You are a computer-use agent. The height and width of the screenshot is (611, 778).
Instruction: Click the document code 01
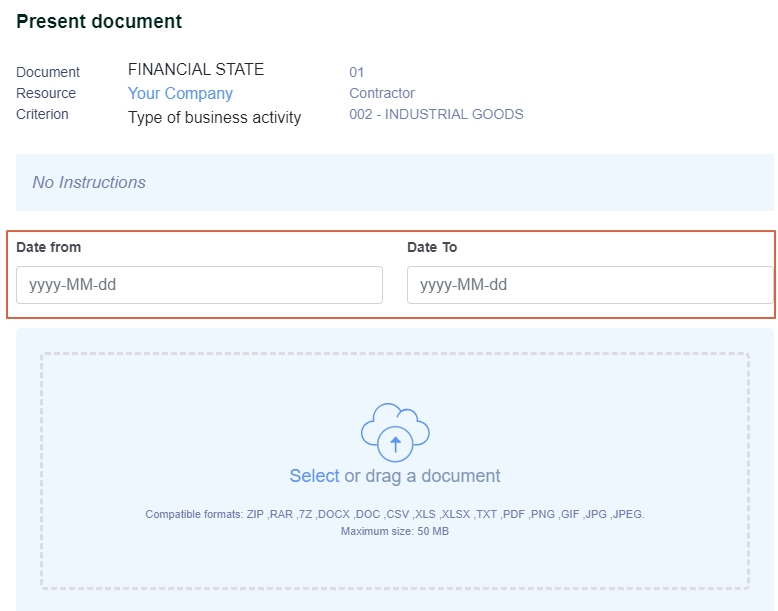point(357,72)
